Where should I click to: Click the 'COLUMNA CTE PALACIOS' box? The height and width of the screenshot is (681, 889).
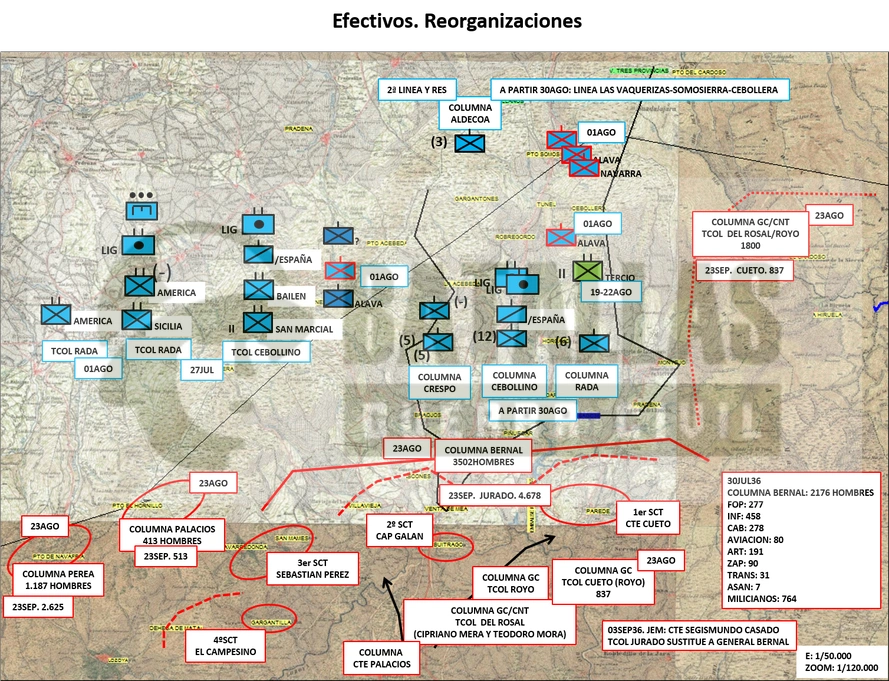point(381,658)
